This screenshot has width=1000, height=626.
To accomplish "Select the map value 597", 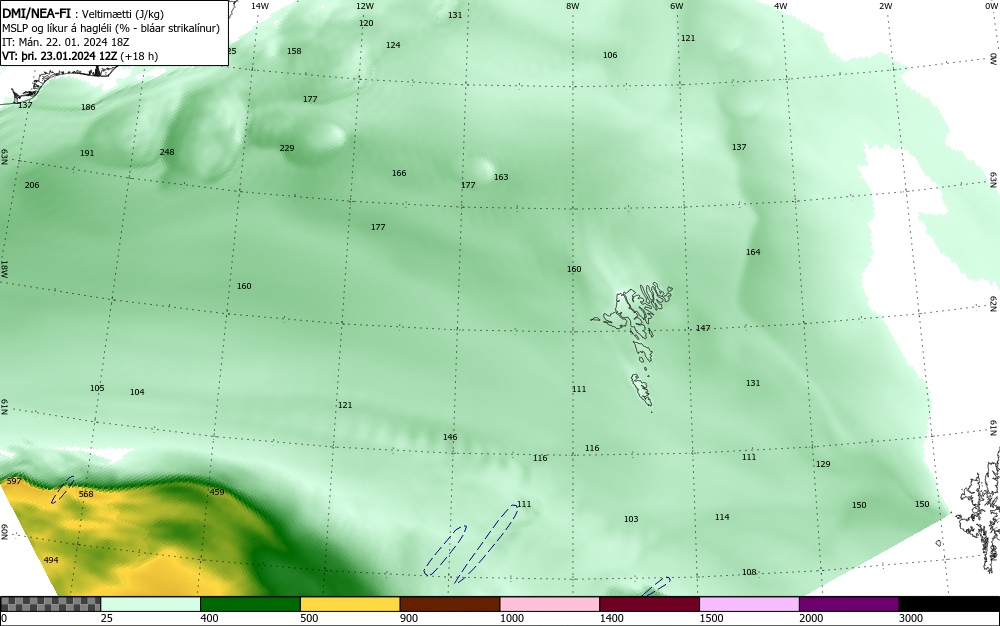I will 14,481.
